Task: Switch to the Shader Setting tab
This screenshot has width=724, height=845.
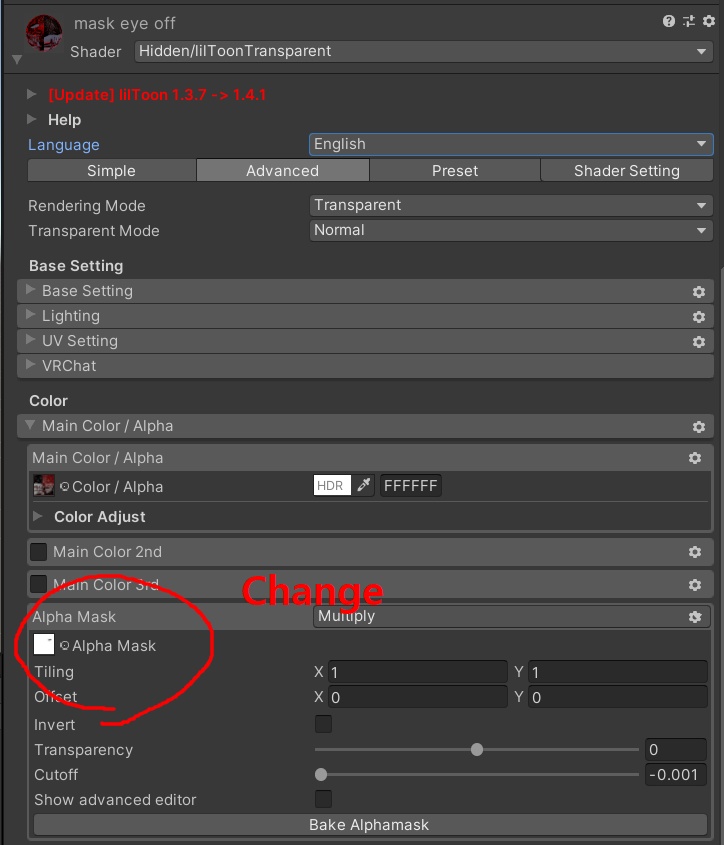Action: (x=626, y=170)
